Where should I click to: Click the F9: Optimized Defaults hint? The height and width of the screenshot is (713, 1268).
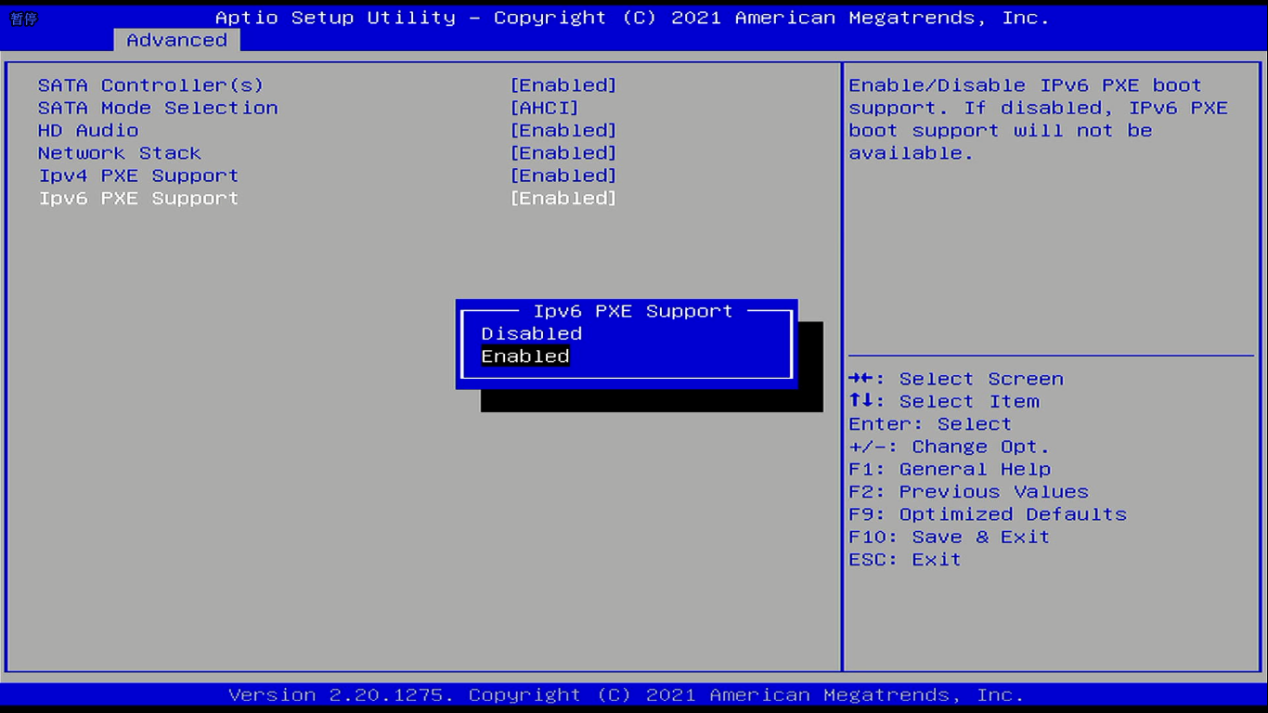pyautogui.click(x=987, y=514)
